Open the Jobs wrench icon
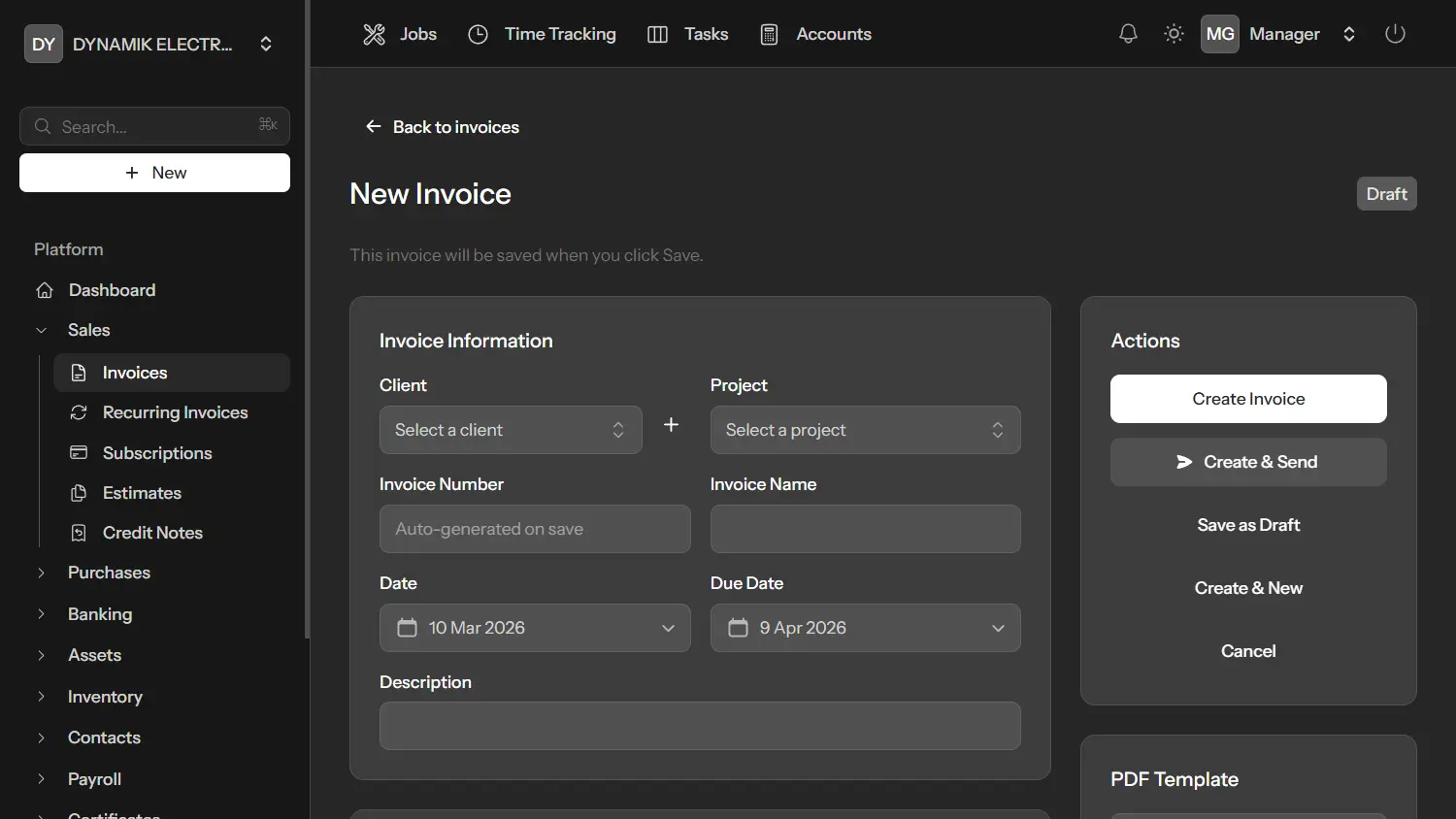The image size is (1456, 819). (374, 34)
